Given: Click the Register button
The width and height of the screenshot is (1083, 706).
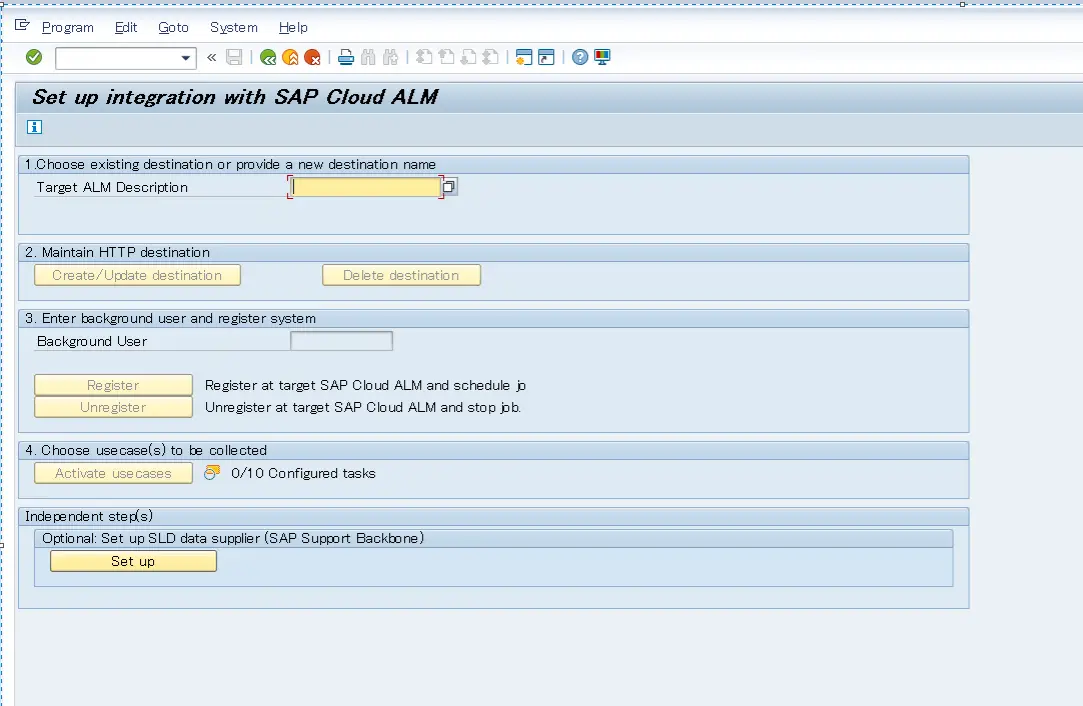Looking at the screenshot, I should [x=113, y=385].
